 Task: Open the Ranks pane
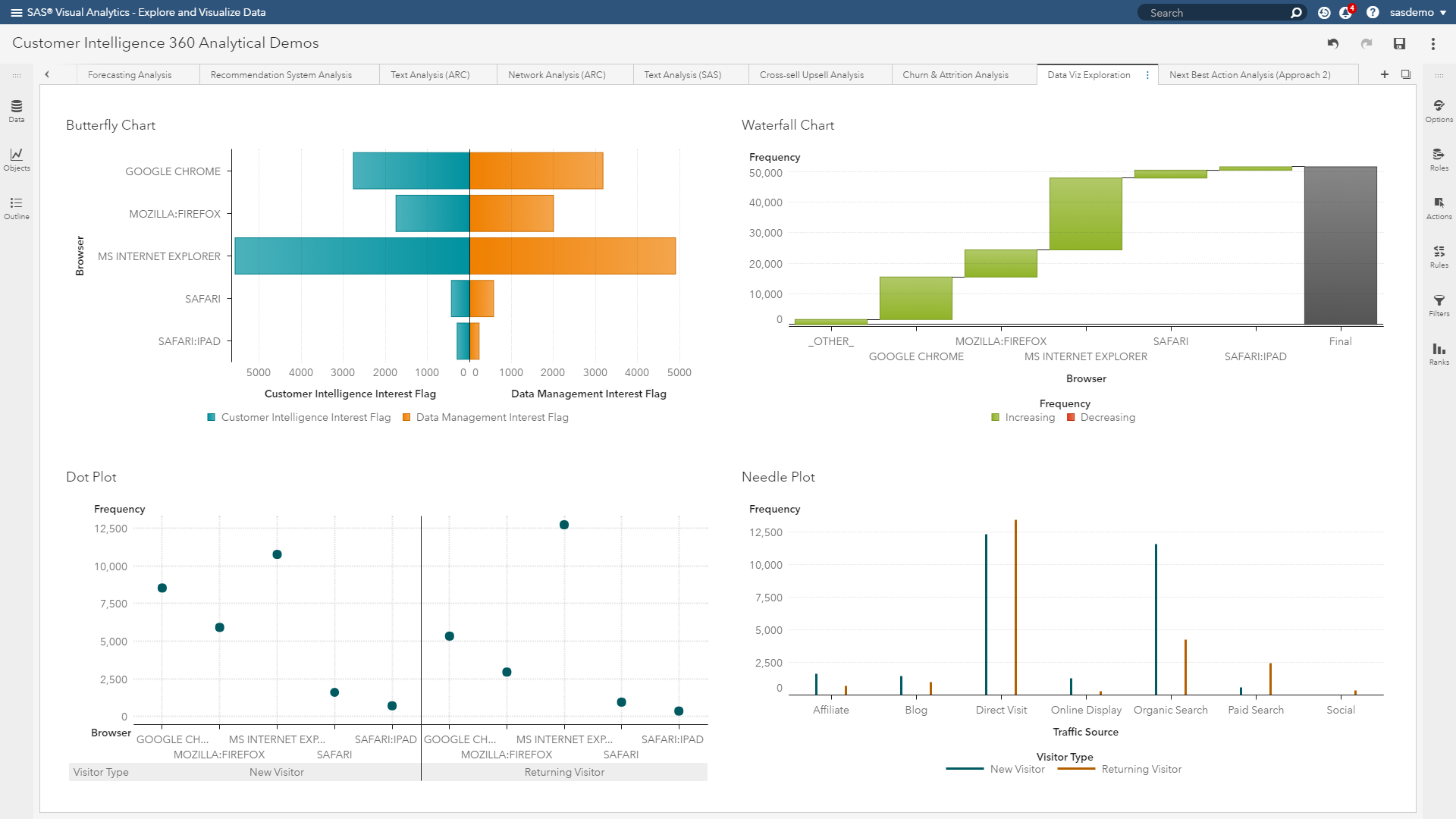click(1439, 353)
